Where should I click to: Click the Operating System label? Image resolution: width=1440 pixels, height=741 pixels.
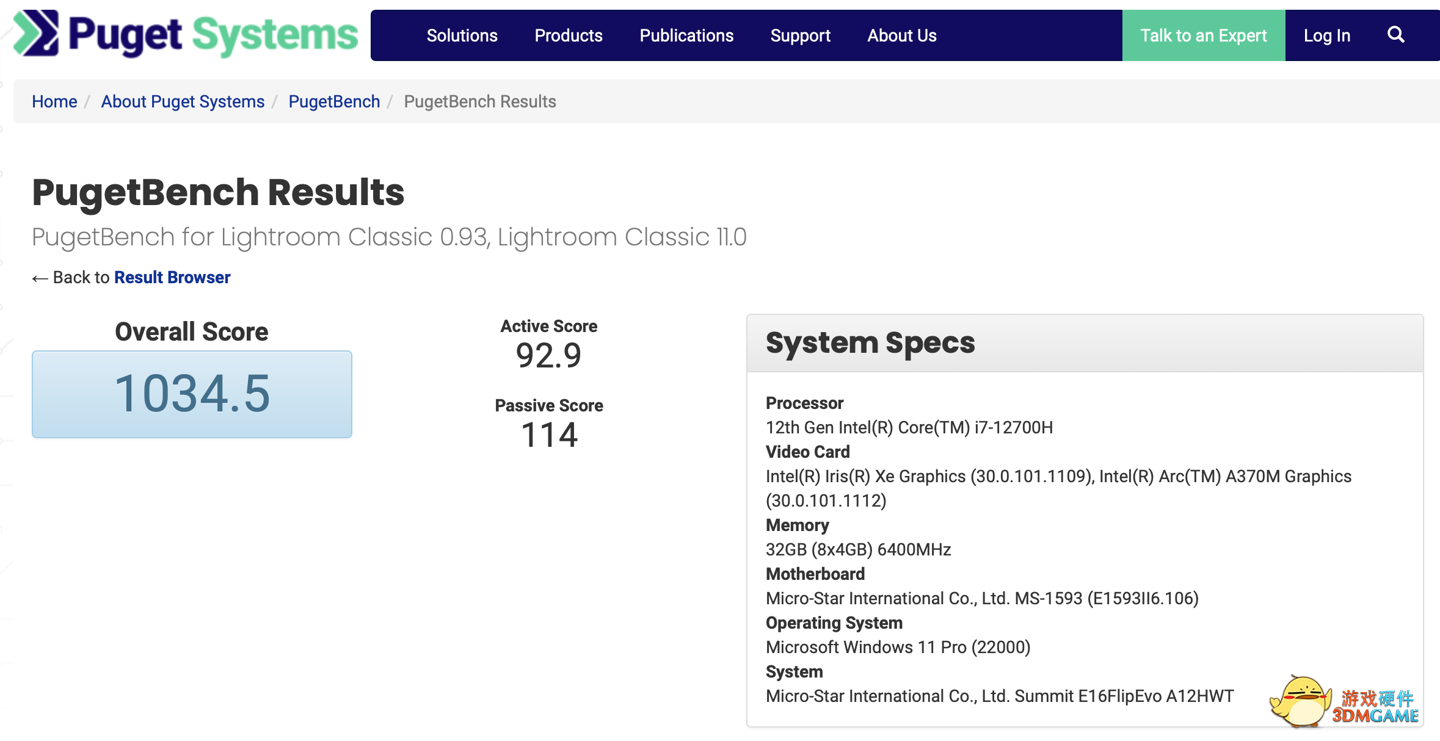834,623
